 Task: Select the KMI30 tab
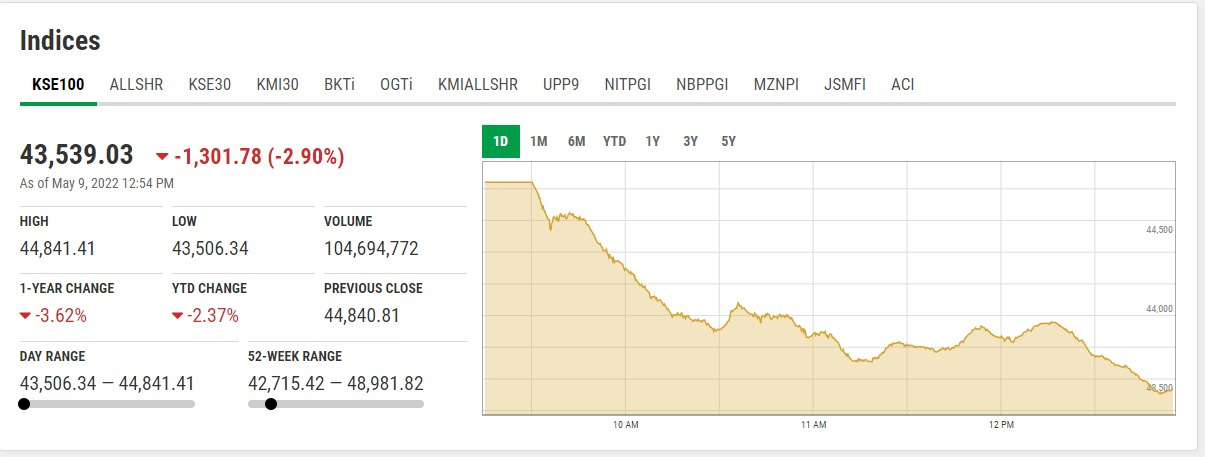[x=277, y=85]
